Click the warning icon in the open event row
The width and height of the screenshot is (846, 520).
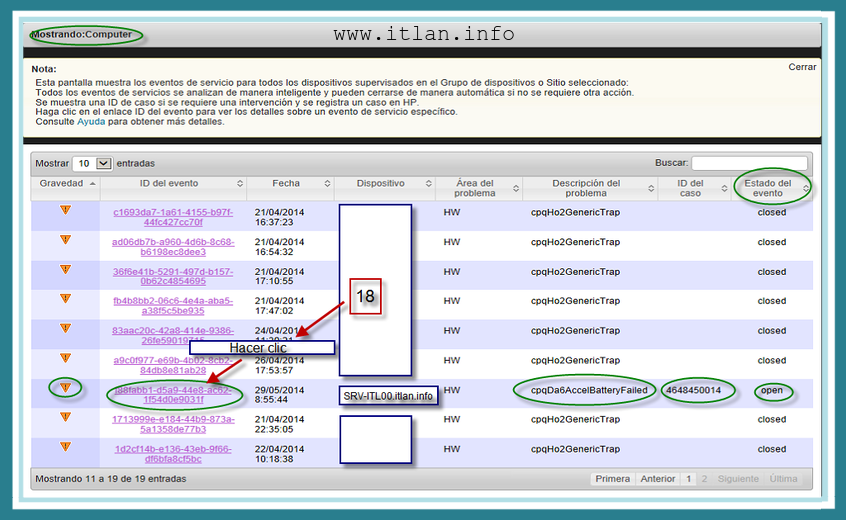click(66, 387)
